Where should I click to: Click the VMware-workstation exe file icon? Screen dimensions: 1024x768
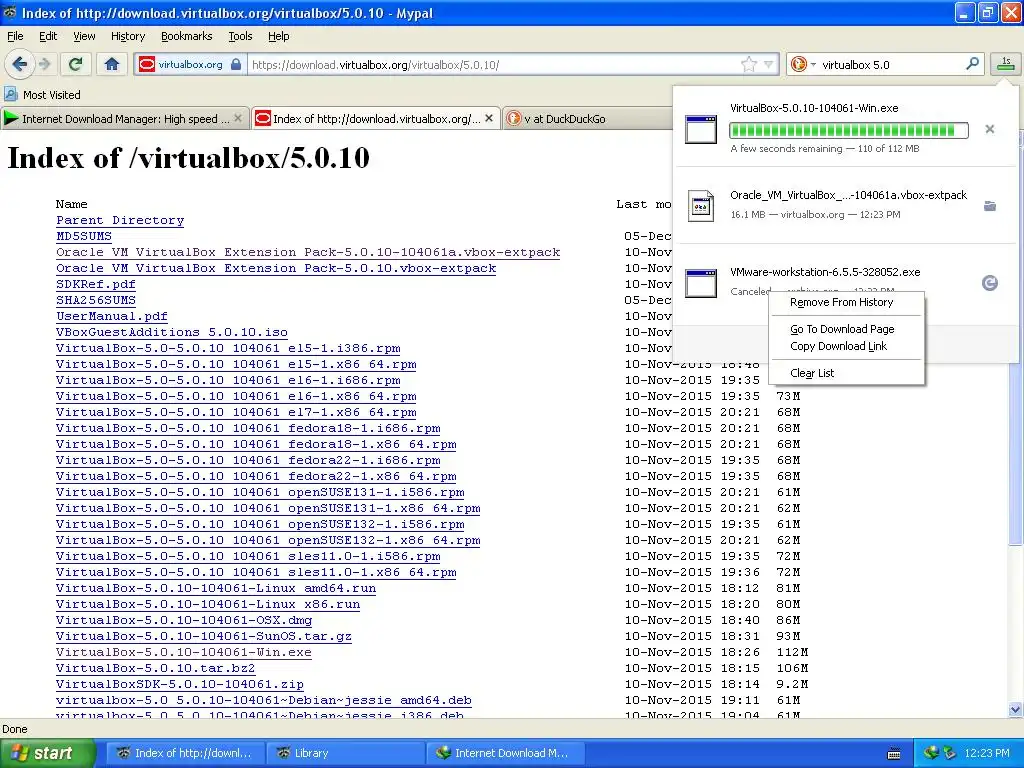tap(701, 283)
